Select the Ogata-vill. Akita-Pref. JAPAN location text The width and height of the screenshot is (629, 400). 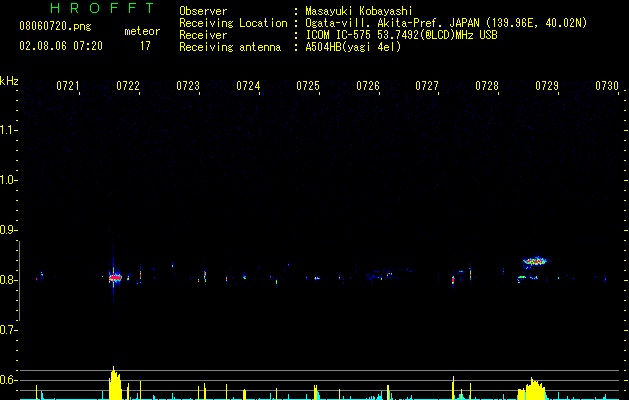point(446,23)
